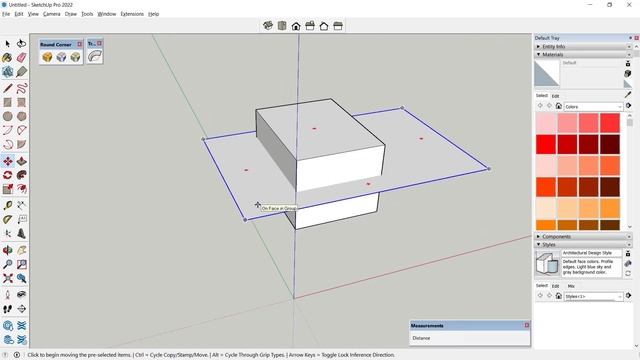Click the Sample Paint eyedropper

628,95
